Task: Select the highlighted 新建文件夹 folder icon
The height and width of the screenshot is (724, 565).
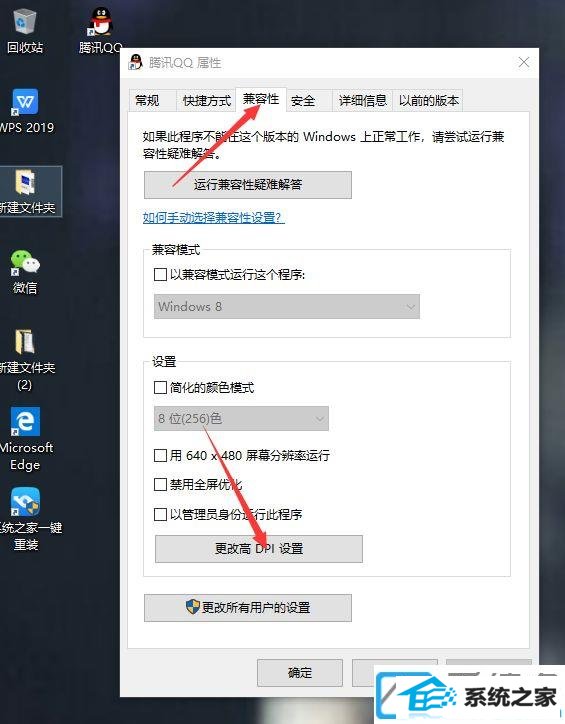Action: [25, 182]
